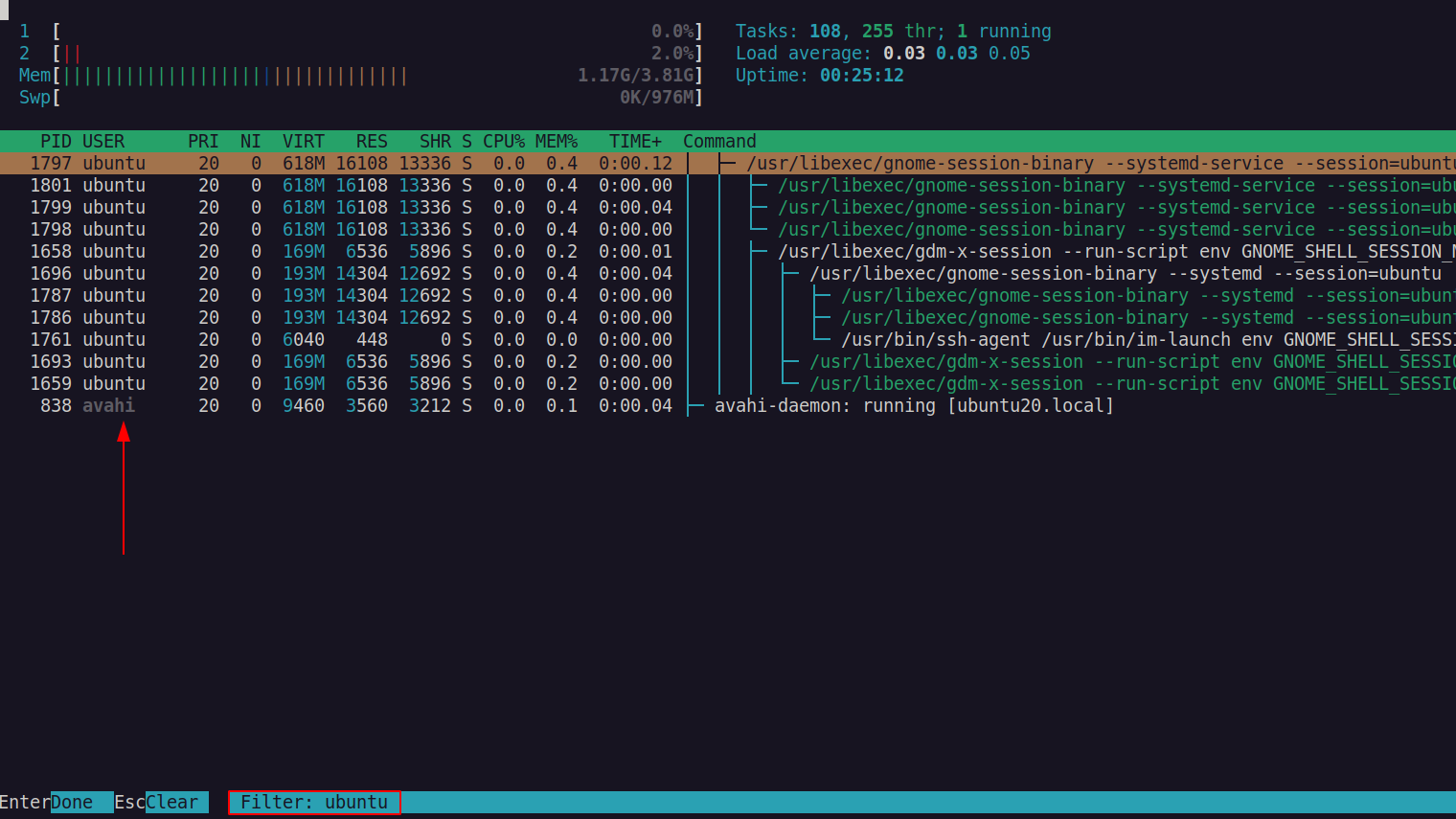
Task: Click the Command column header
Action: click(719, 142)
